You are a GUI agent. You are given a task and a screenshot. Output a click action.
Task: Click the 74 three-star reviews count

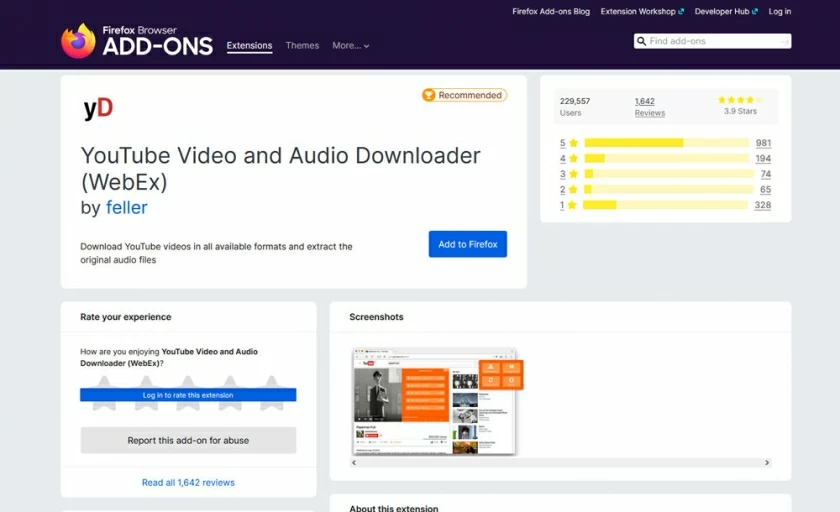(x=766, y=174)
